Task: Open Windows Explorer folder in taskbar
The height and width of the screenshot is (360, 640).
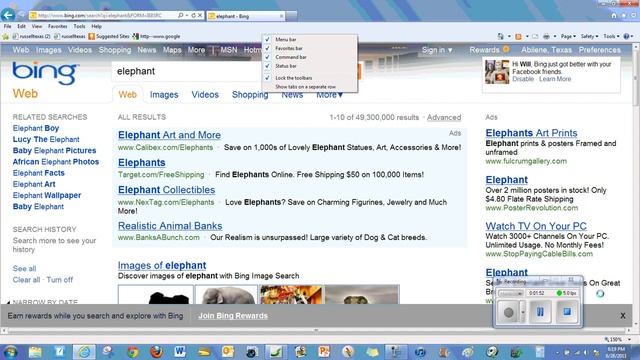Action: pyautogui.click(x=36, y=351)
